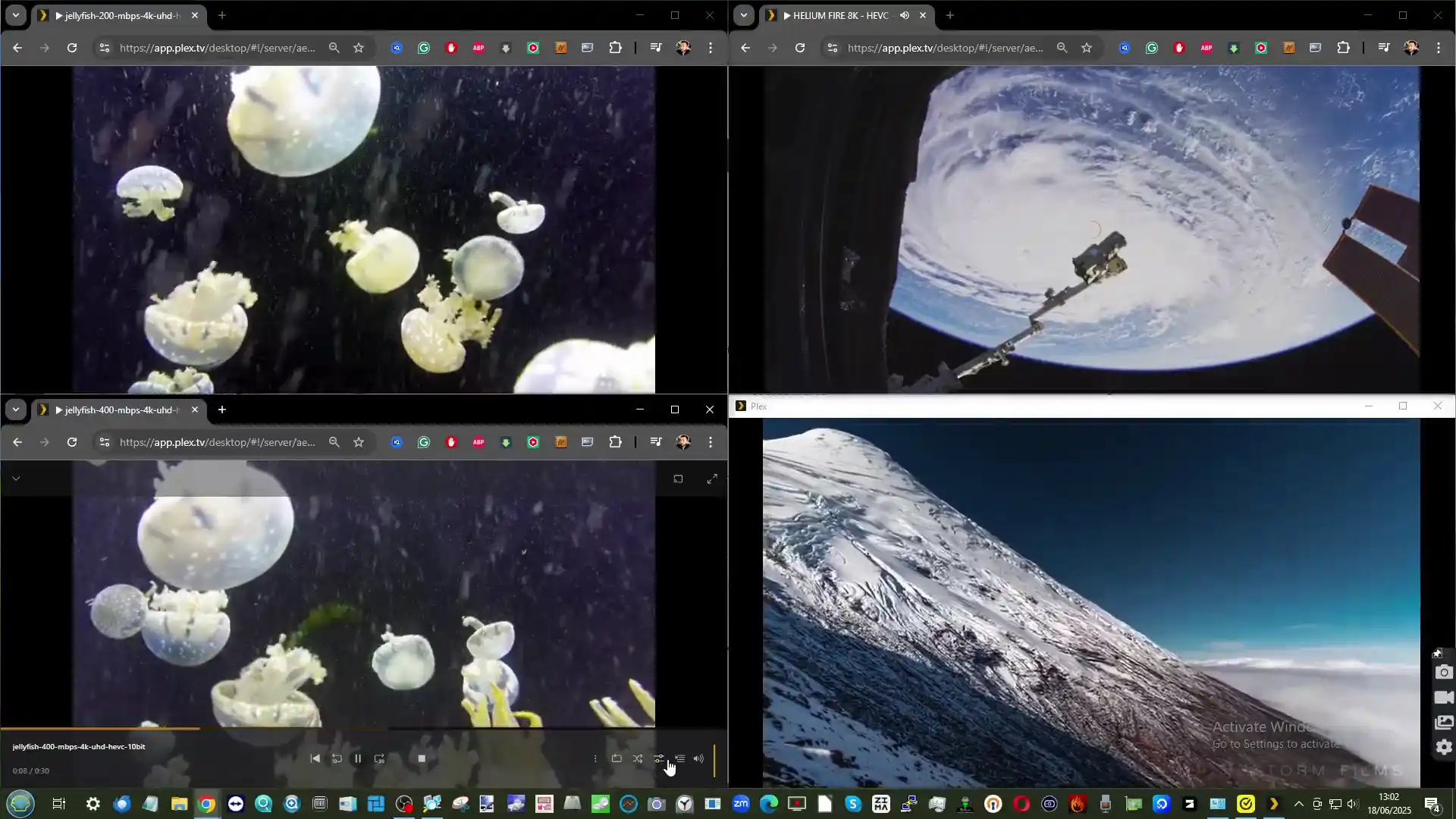
Task: Start recording with video camera overlay icon
Action: pos(1444,698)
